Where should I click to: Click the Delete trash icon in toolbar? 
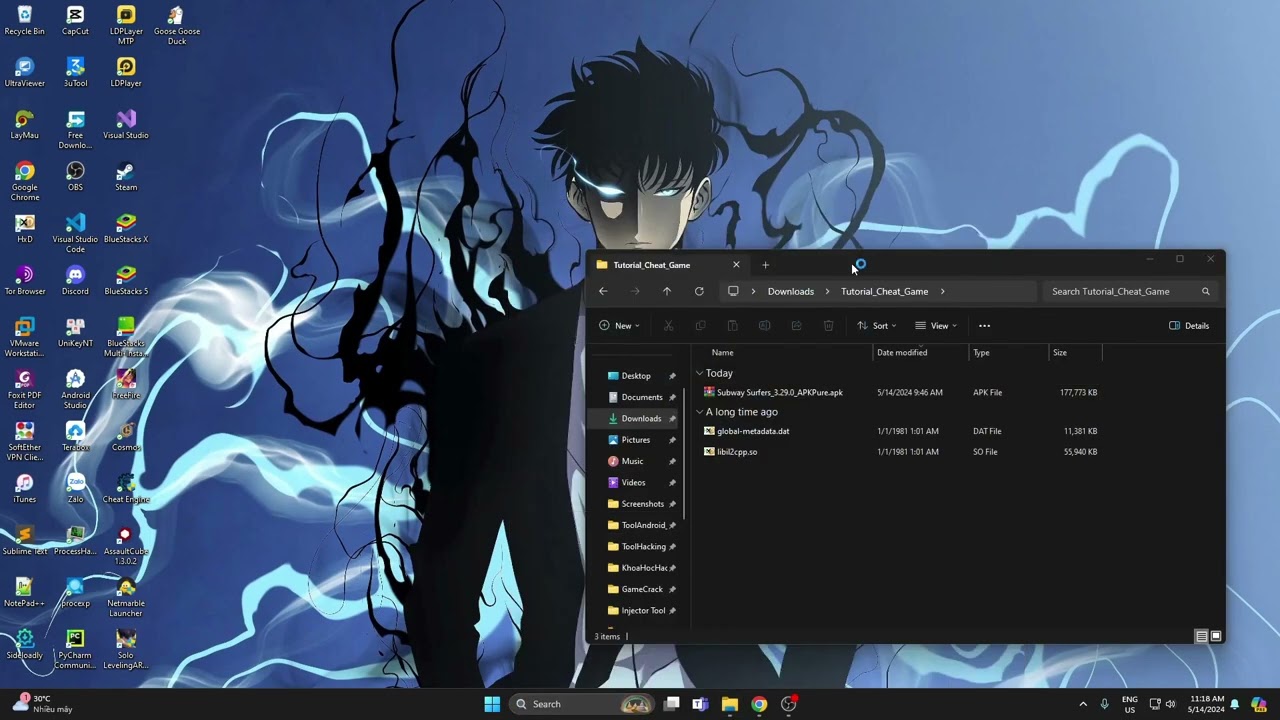point(828,325)
